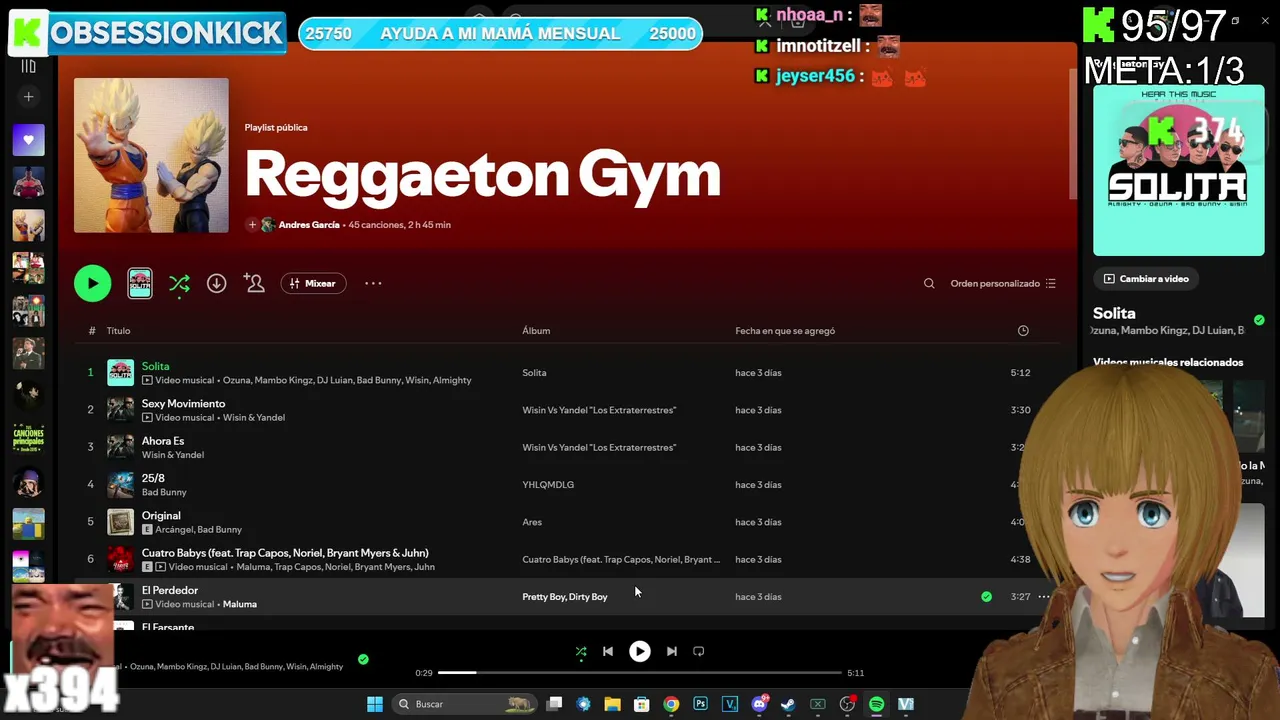Open the Orden personalizado sort dropdown
Viewport: 1280px width, 720px height.
[x=1003, y=283]
